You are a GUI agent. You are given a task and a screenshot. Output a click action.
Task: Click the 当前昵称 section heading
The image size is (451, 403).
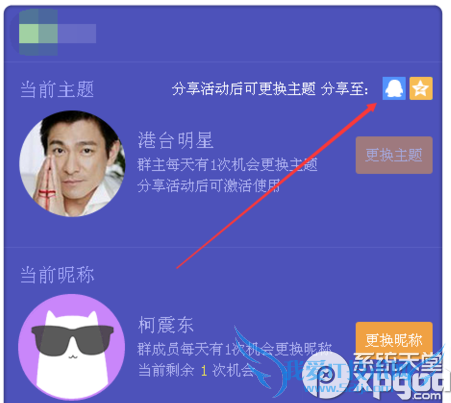point(57,275)
